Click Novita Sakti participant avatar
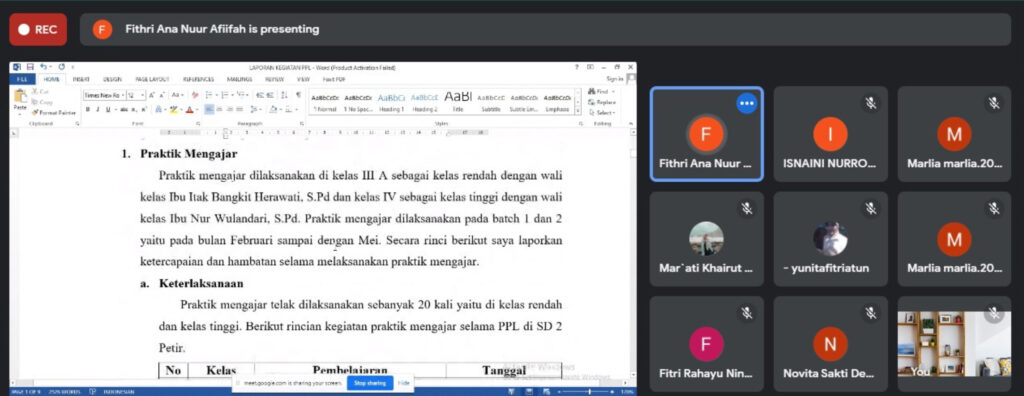This screenshot has width=1024, height=396. (x=830, y=344)
